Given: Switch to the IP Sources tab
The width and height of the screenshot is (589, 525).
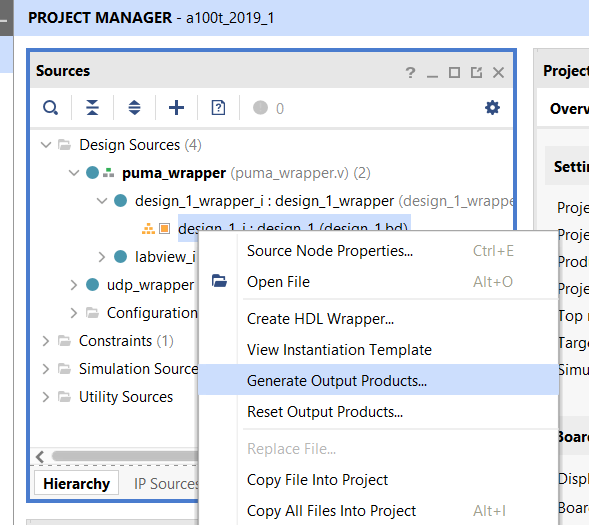Looking at the screenshot, I should click(x=166, y=484).
